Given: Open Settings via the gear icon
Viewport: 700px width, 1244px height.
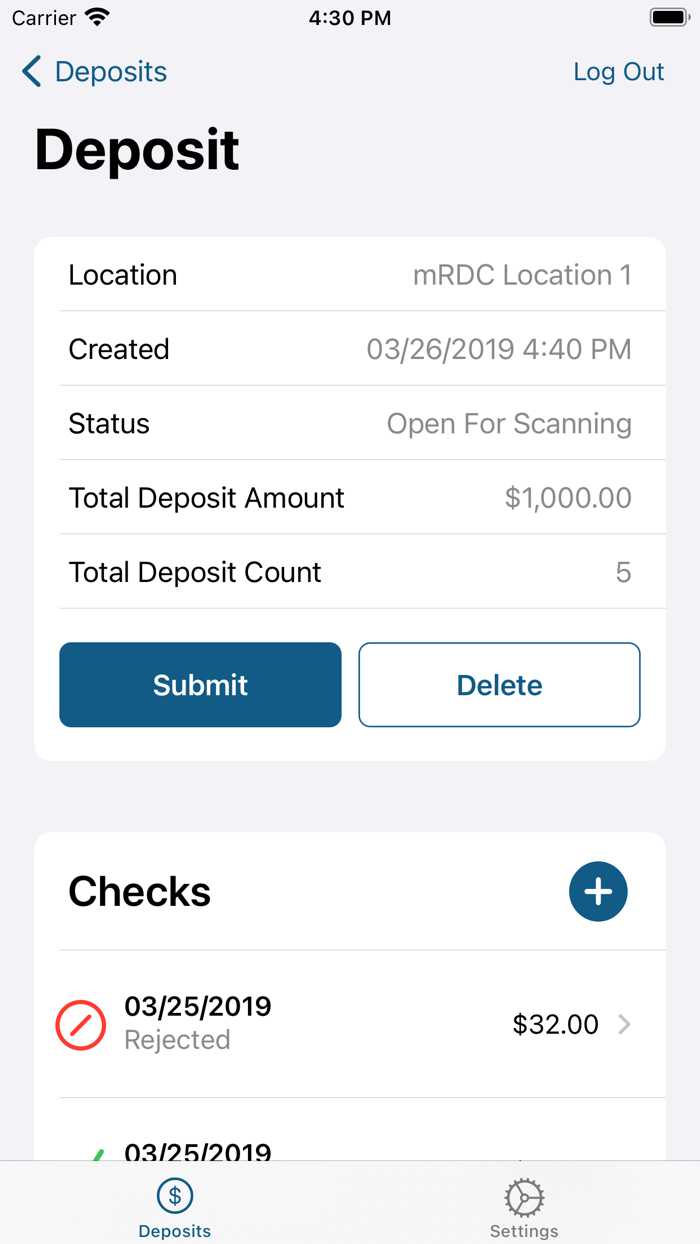Looking at the screenshot, I should pos(523,1196).
